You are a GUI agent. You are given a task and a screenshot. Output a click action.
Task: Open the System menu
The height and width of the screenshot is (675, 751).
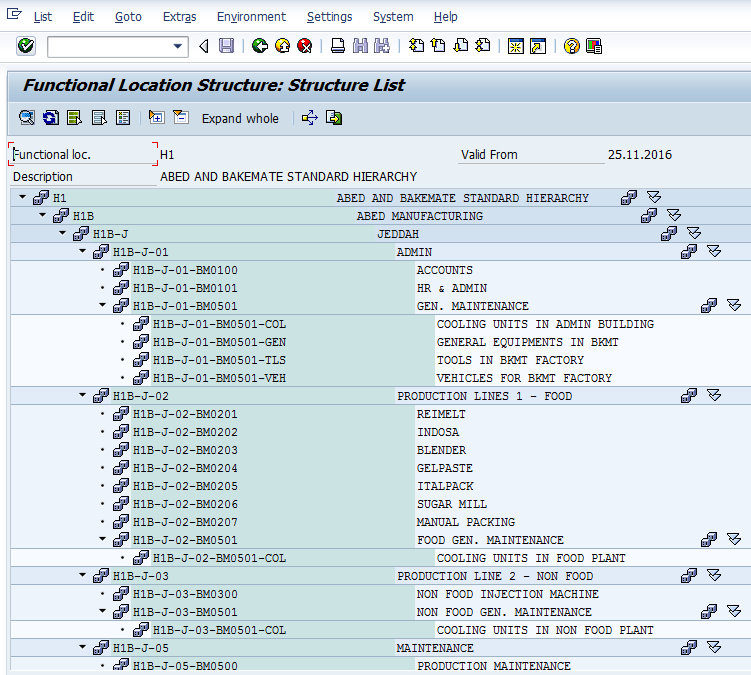point(393,17)
